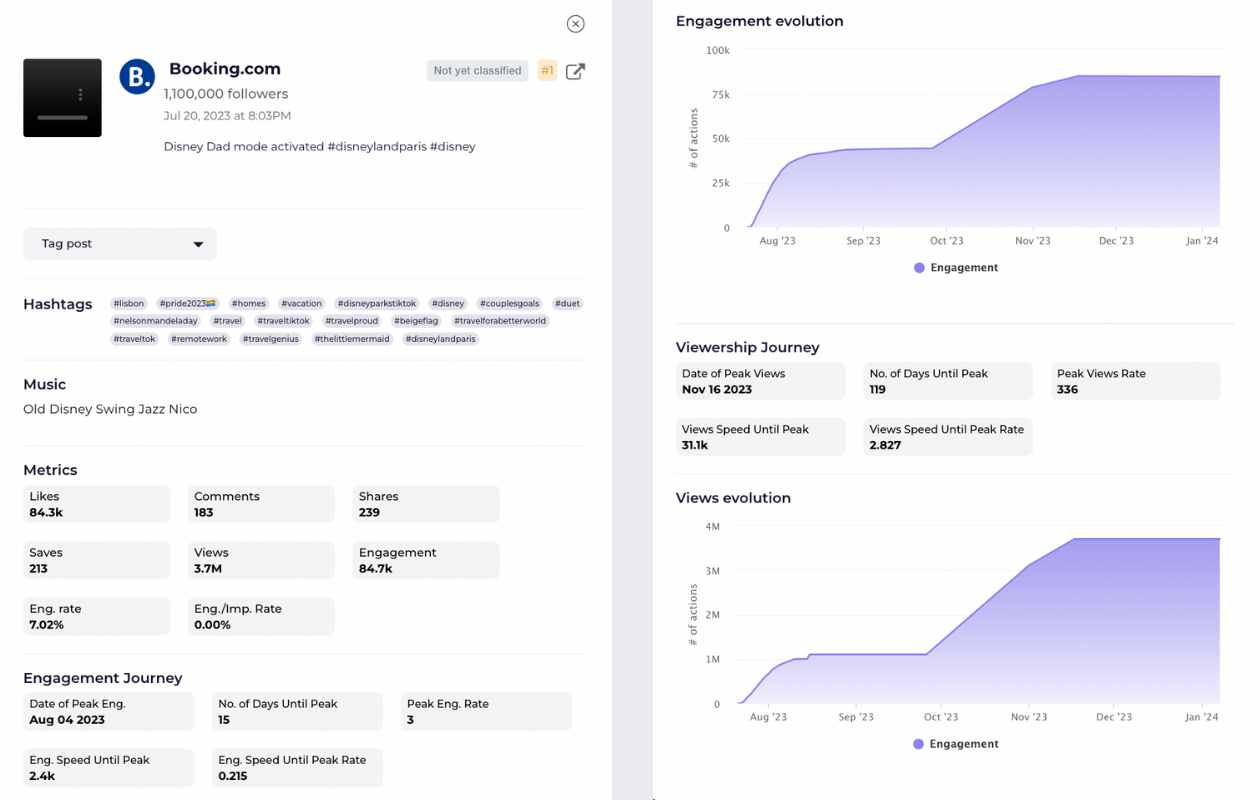
Task: Click the Eng./Imp. Rate 0.00% card
Action: pyautogui.click(x=261, y=616)
